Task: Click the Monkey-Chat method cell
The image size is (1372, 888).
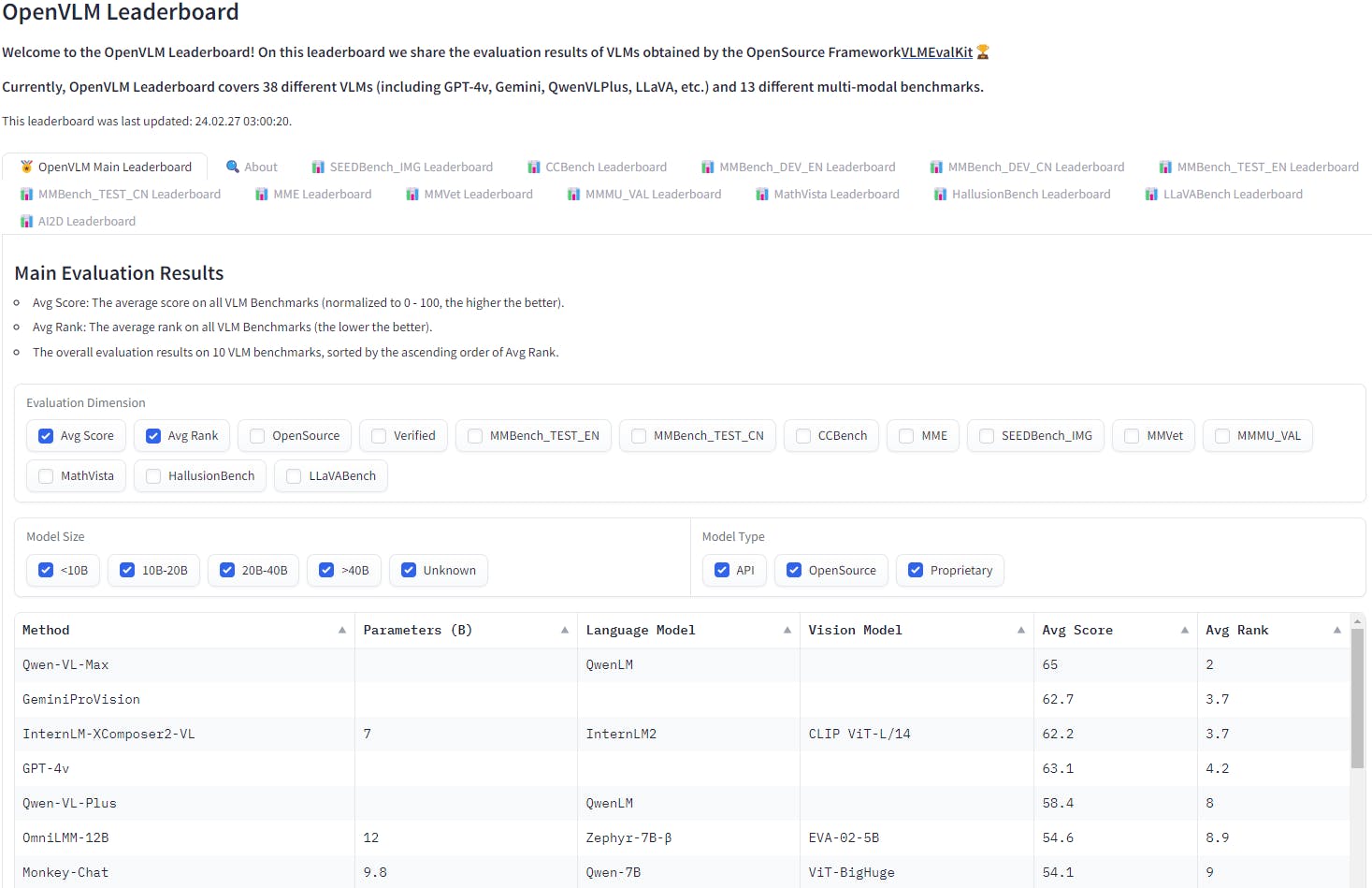Action: (185, 872)
